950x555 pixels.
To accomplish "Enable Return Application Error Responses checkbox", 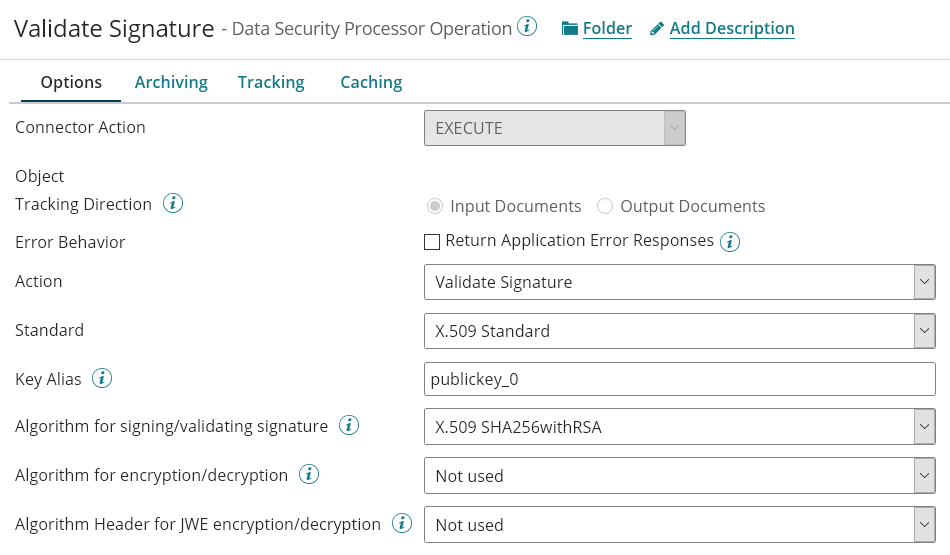I will 432,241.
